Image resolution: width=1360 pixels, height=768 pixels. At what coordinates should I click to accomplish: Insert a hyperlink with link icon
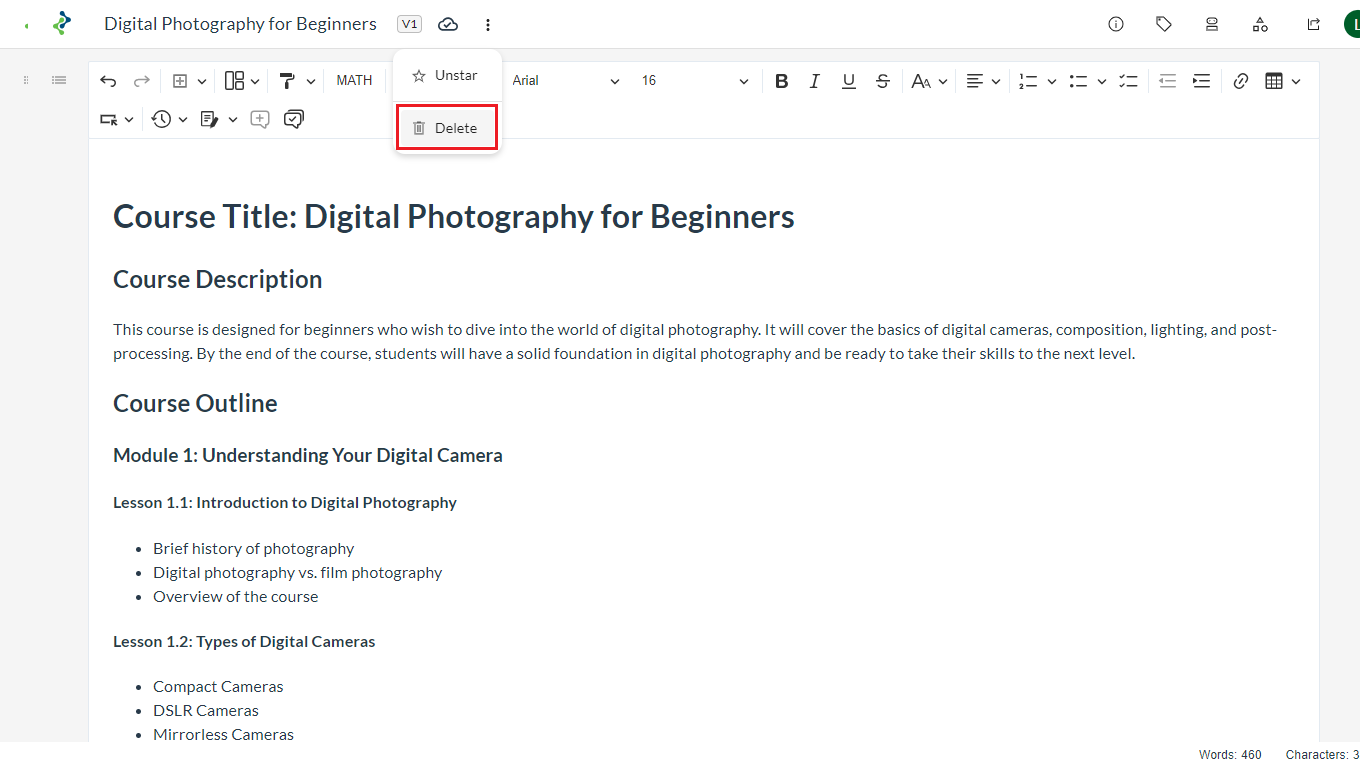[1241, 81]
